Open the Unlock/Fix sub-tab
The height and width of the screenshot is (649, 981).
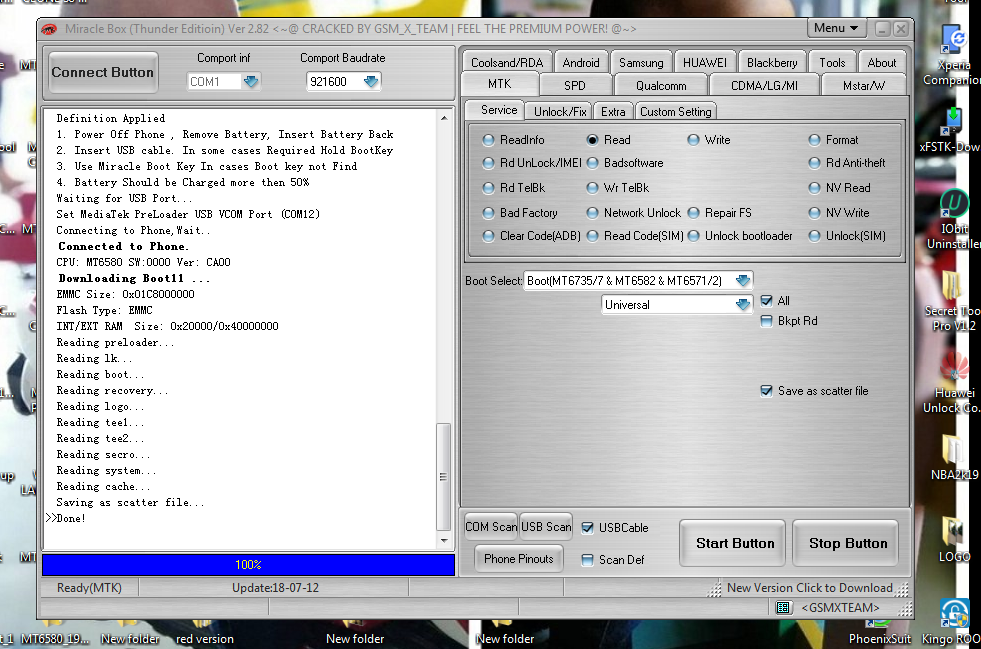point(559,111)
